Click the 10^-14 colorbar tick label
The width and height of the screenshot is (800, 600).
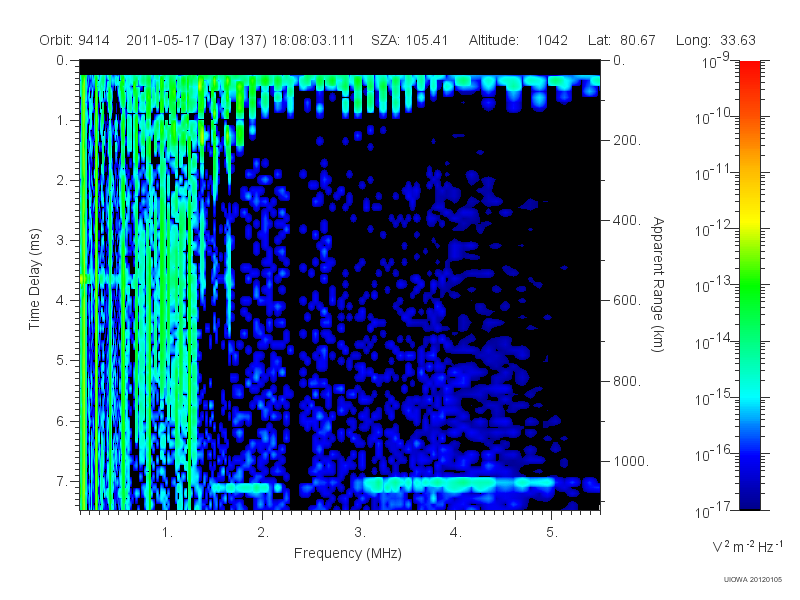coord(715,341)
